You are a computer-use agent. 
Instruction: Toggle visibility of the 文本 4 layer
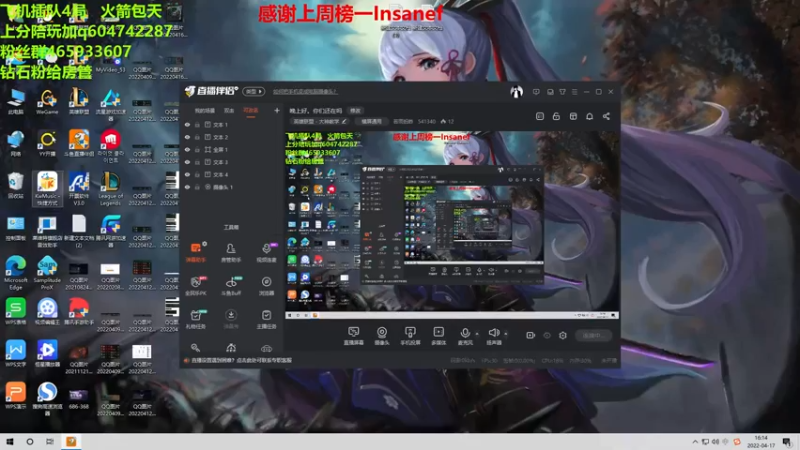tap(187, 174)
